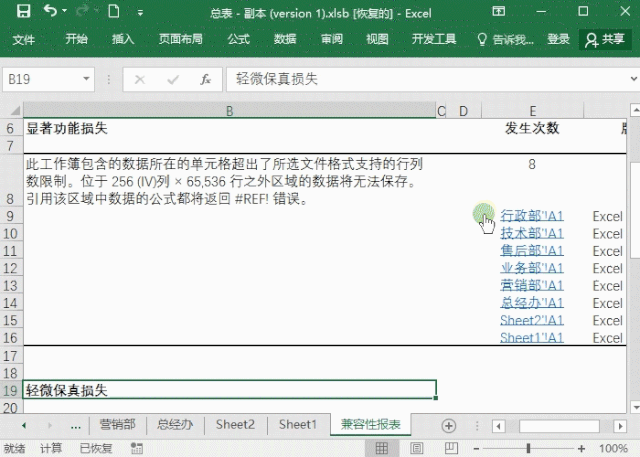Viewport: 640px width, 457px height.
Task: Expand the Name Box dropdown arrow
Action: [x=86, y=79]
